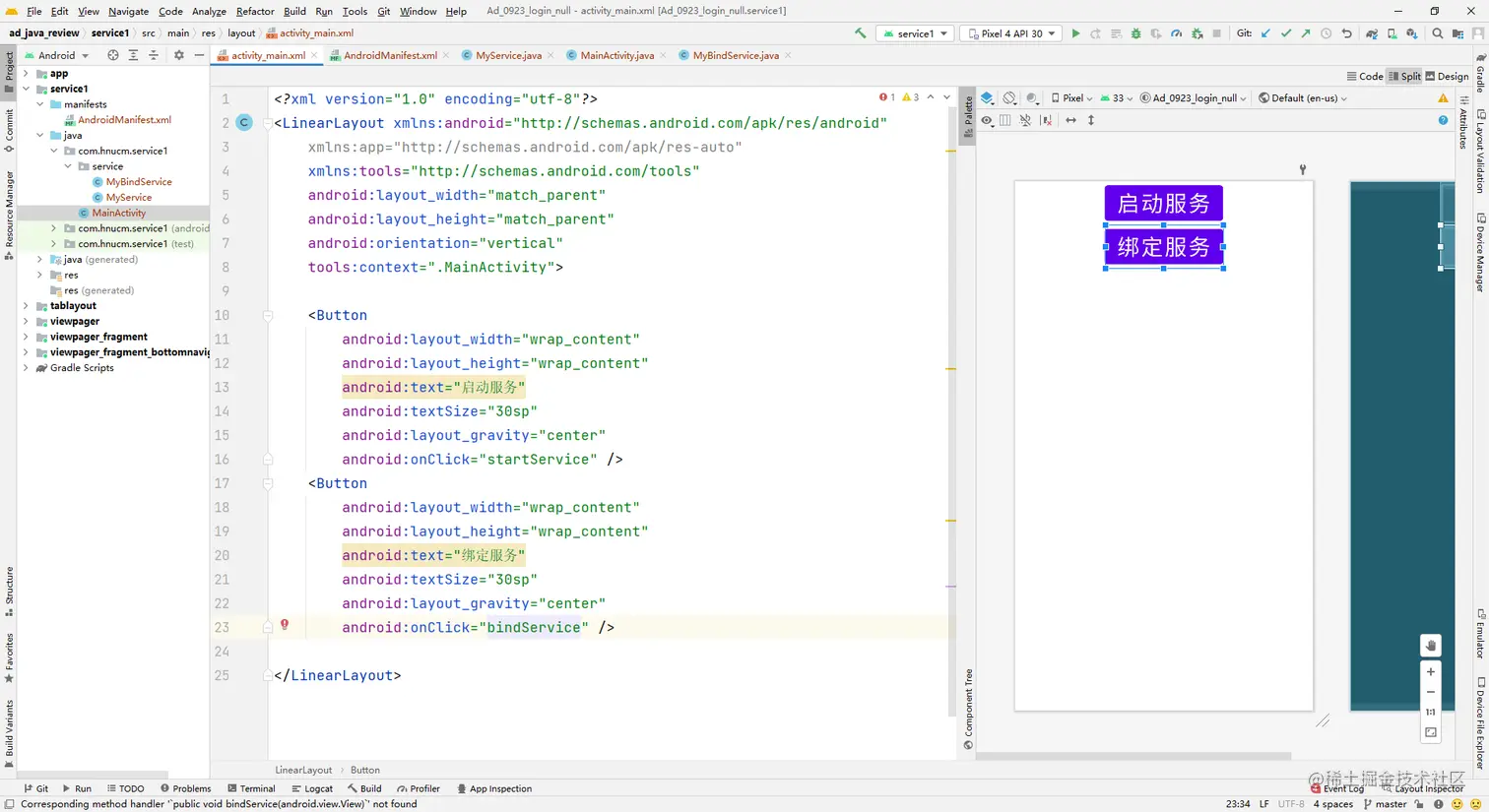Image resolution: width=1489 pixels, height=812 pixels.
Task: Open the Android project view dropdown
Action: click(x=56, y=55)
